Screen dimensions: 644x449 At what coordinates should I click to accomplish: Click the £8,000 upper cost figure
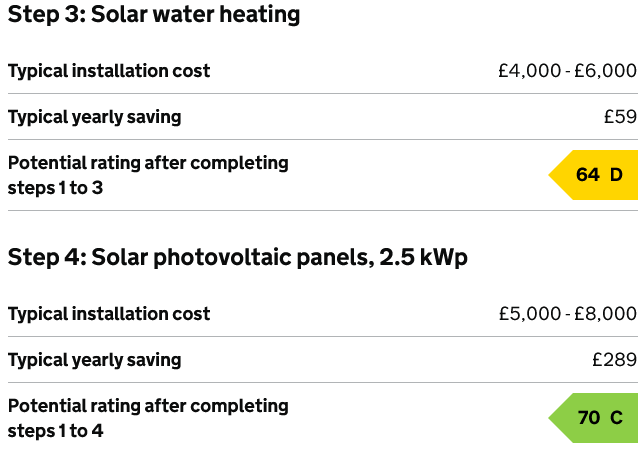tap(606, 314)
